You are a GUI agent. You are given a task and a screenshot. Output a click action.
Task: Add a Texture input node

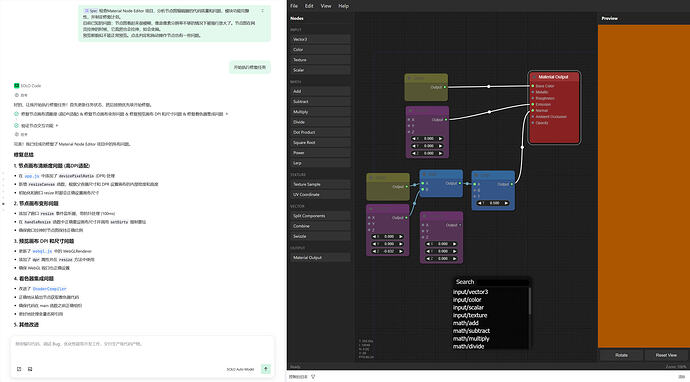coord(320,59)
